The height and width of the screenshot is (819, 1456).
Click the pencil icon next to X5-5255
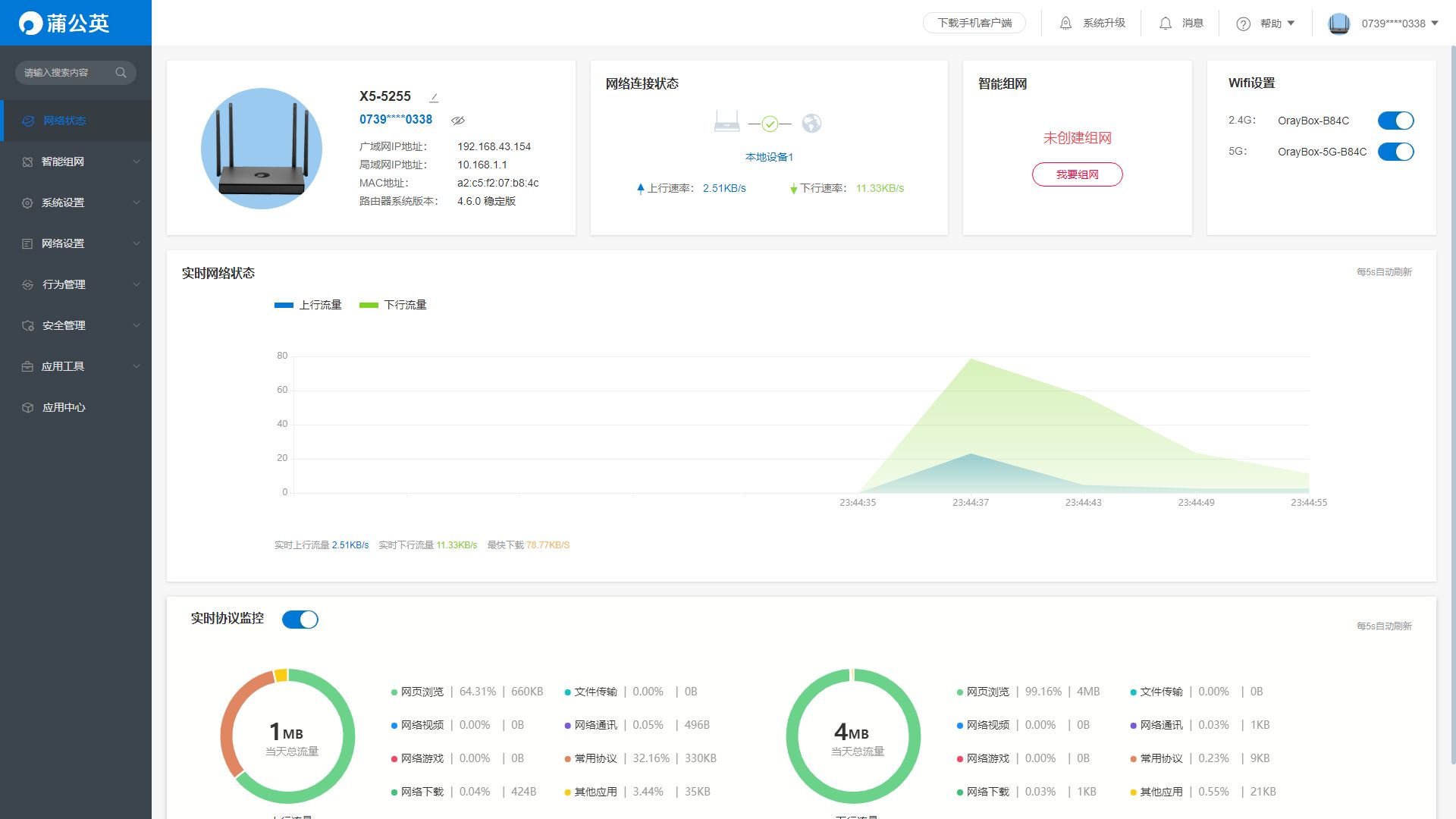pos(434,98)
